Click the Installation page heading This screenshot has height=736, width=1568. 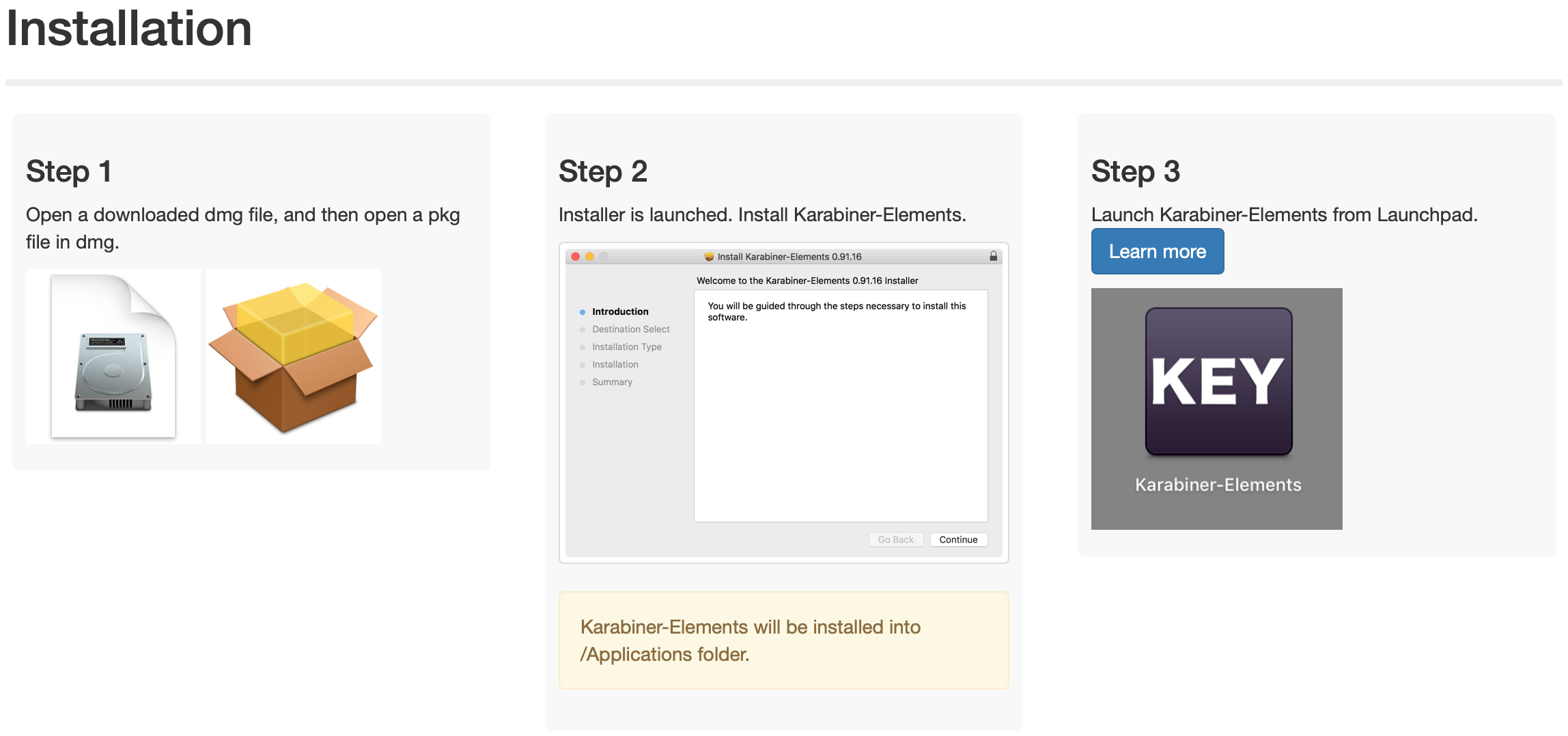129,29
